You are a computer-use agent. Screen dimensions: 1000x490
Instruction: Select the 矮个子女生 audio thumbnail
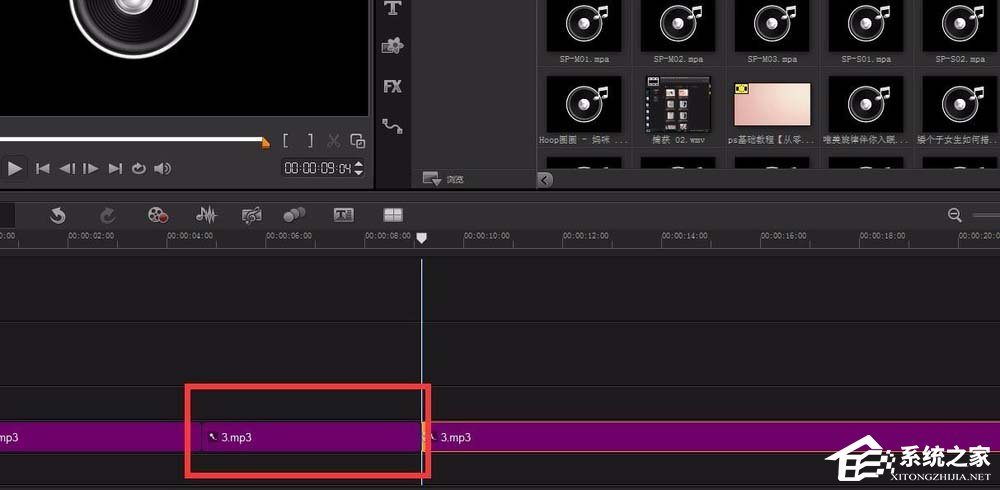point(960,104)
